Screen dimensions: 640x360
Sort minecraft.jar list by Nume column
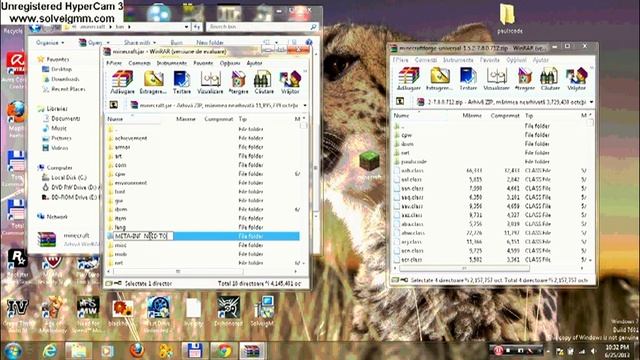coord(115,119)
